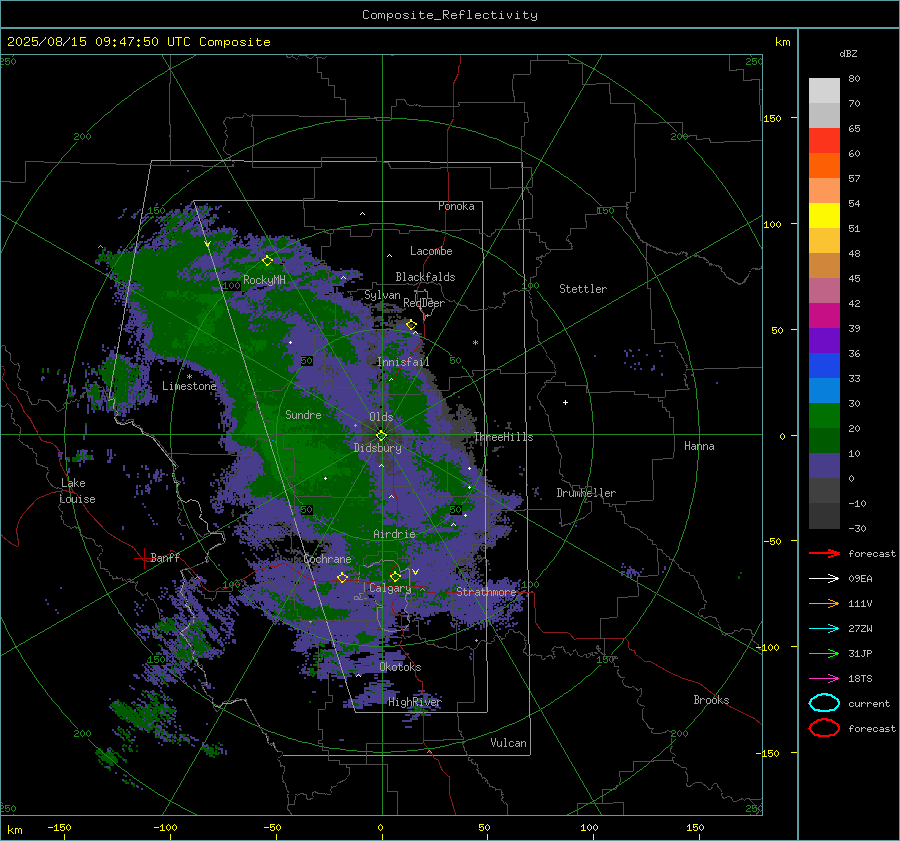Click the green 31JP arrow symbol
Screen dimensions: 900x841
tap(824, 653)
